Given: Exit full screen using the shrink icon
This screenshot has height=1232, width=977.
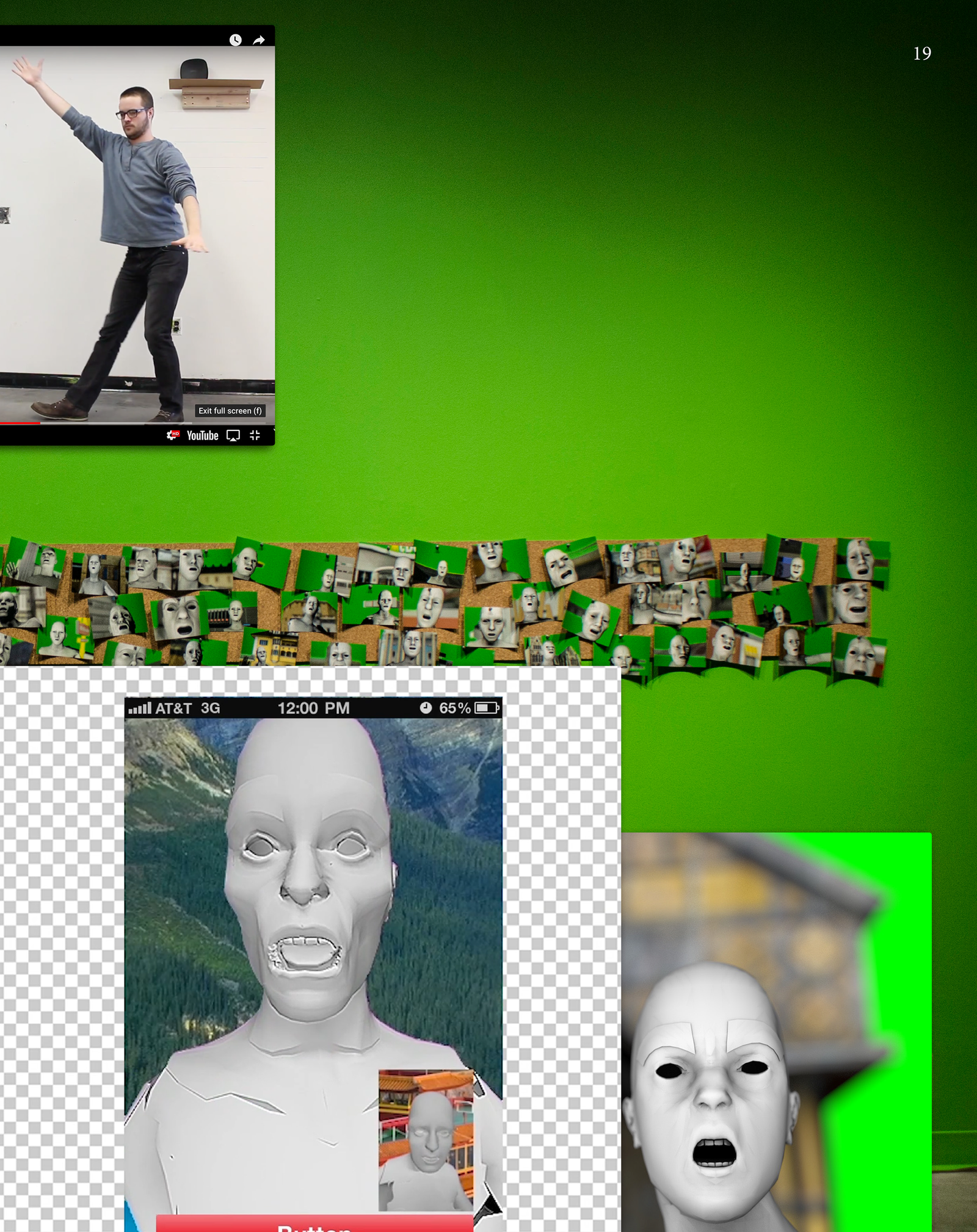Looking at the screenshot, I should click(255, 435).
